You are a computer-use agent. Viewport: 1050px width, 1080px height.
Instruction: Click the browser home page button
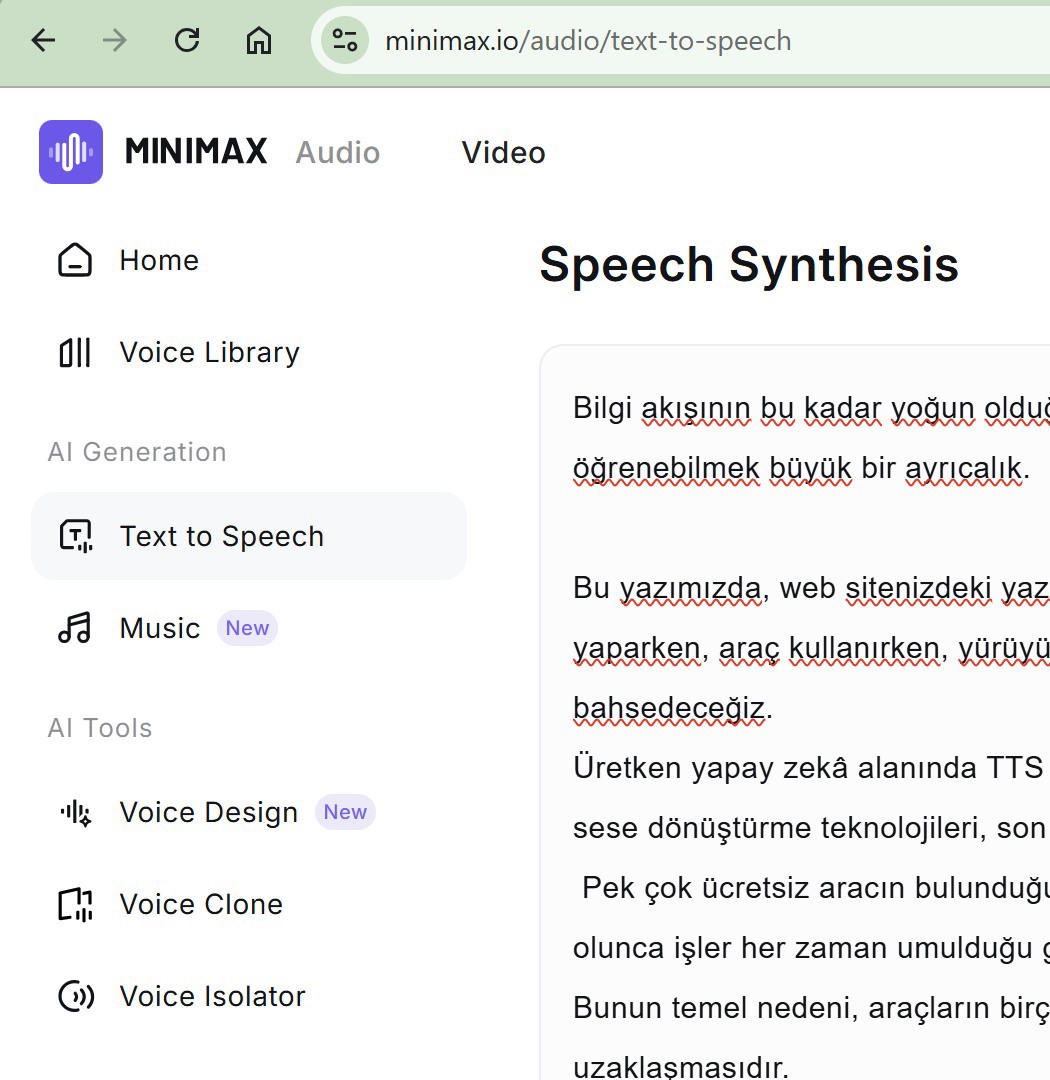[259, 40]
